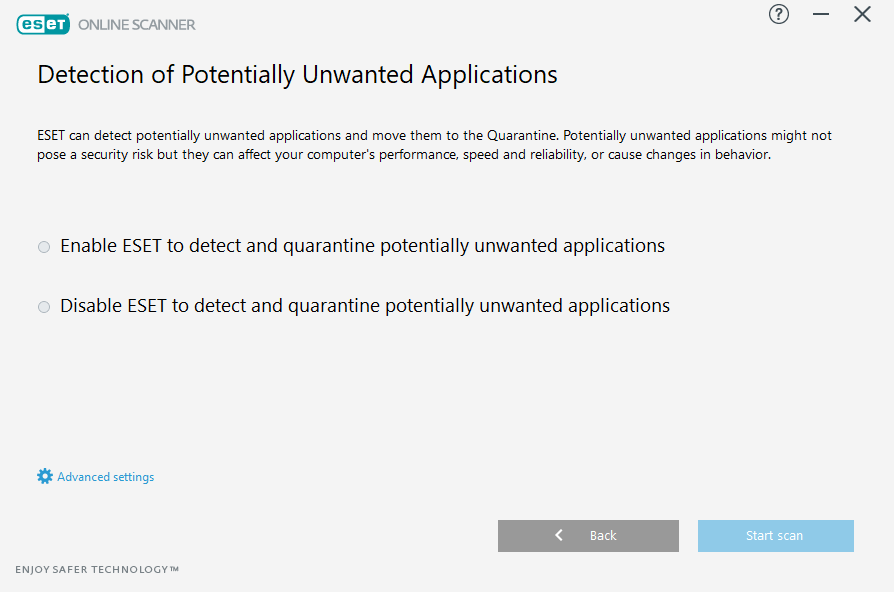This screenshot has height=592, width=894.
Task: Open the Advanced settings link
Action: [x=105, y=477]
